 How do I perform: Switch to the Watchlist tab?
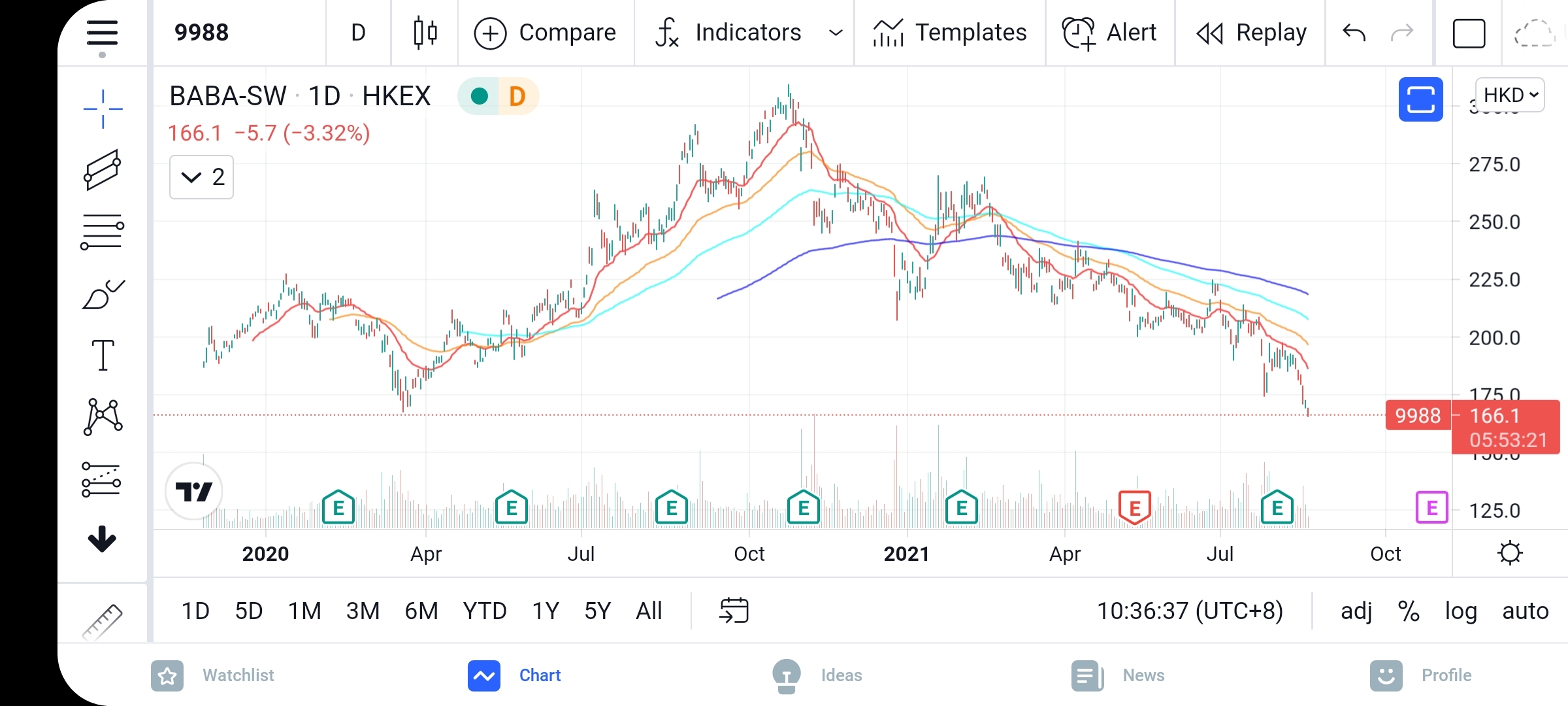212,676
